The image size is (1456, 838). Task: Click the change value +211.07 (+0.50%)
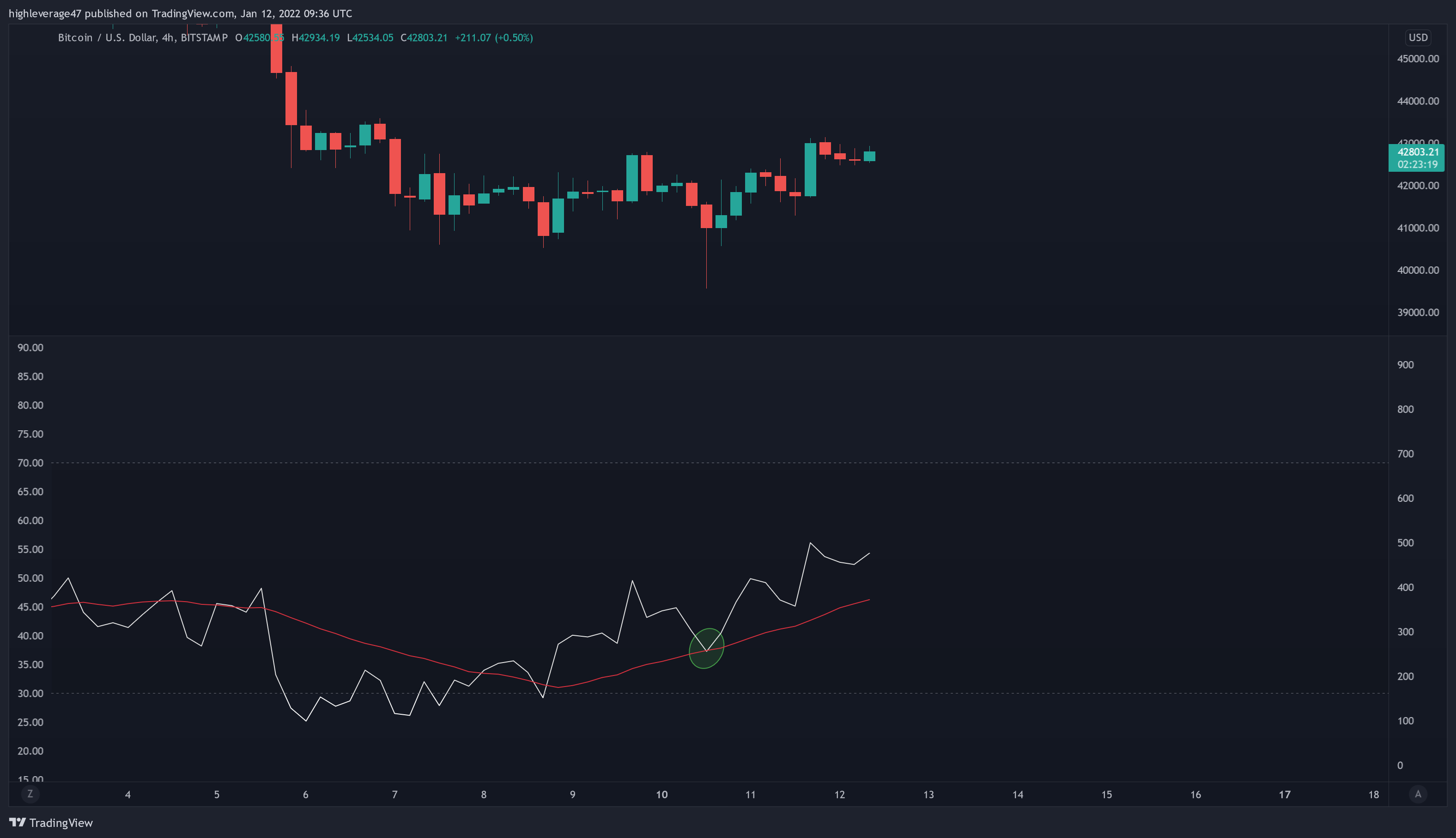(x=494, y=38)
